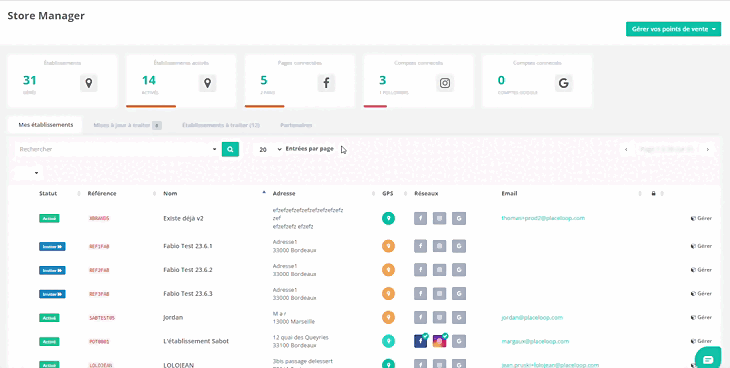Viewport: 730px width, 368px height.
Task: Click the Inviter button for Fabio Test 23.6.3
Action: tap(52, 294)
